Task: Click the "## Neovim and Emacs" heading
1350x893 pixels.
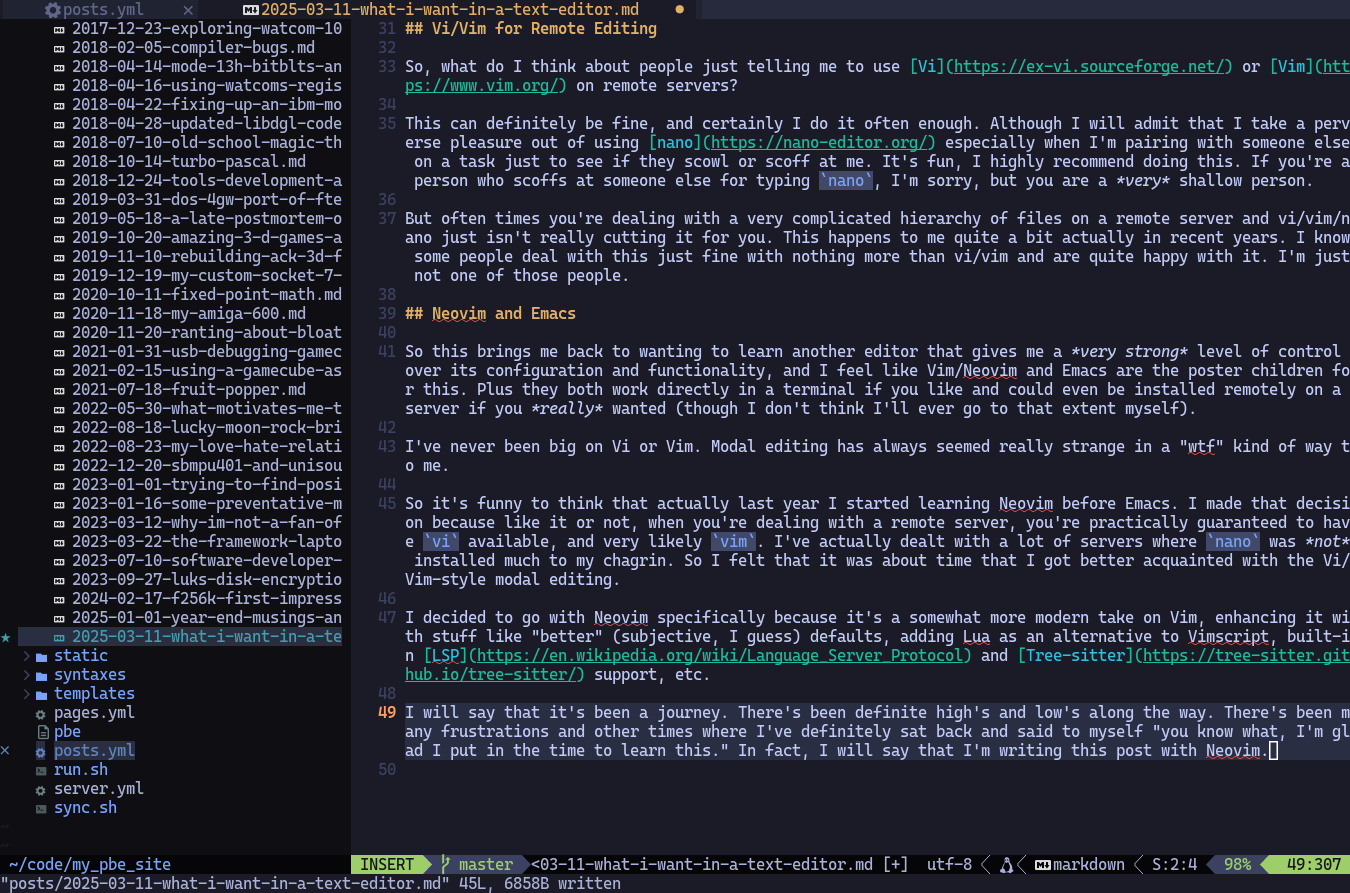Action: (490, 314)
